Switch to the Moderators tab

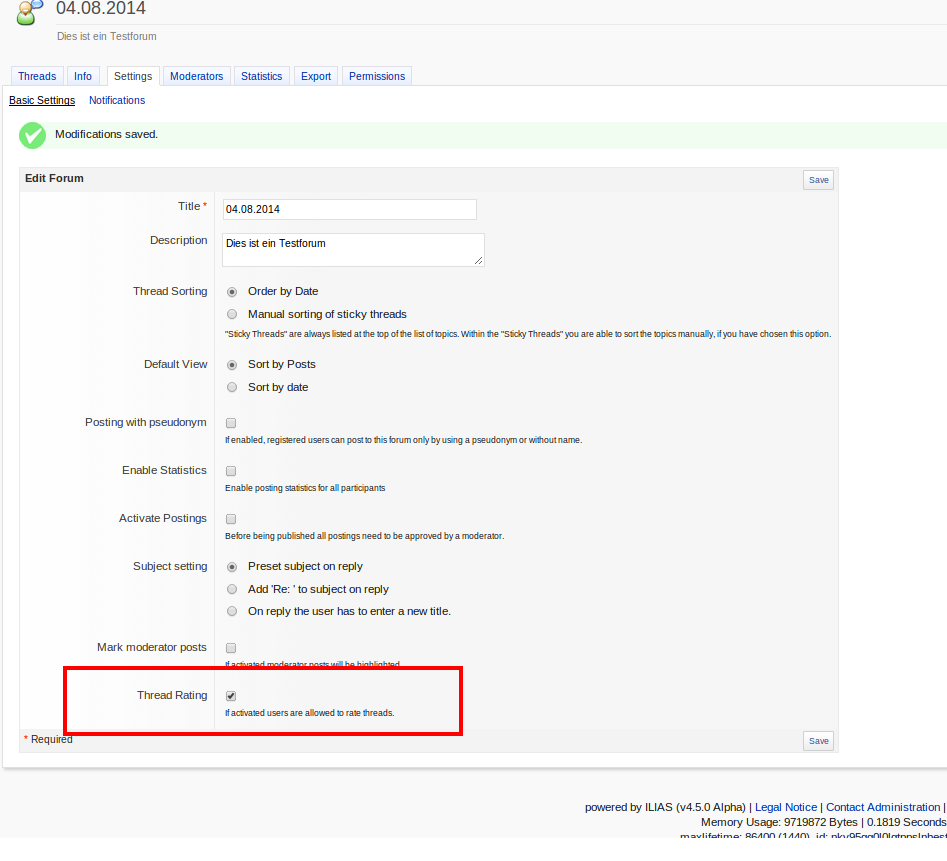[196, 76]
